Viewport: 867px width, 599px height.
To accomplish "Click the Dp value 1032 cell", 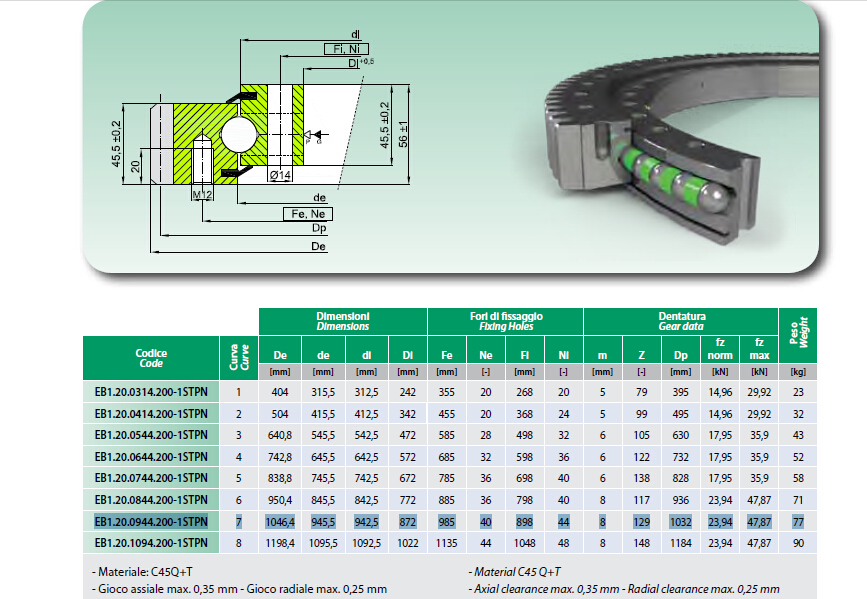I will point(680,521).
